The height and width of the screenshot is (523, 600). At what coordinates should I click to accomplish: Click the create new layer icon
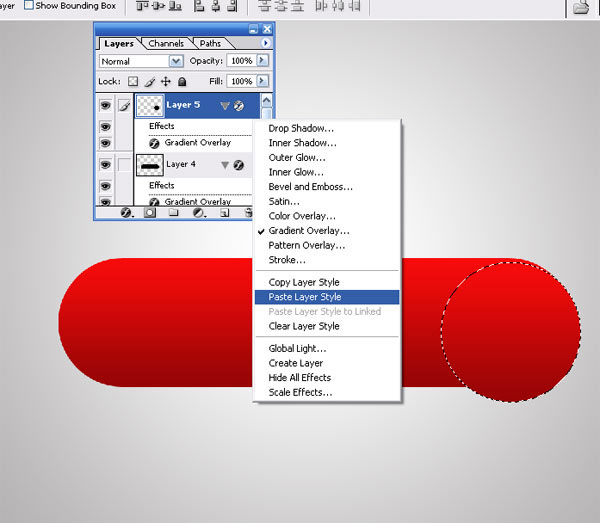point(225,213)
